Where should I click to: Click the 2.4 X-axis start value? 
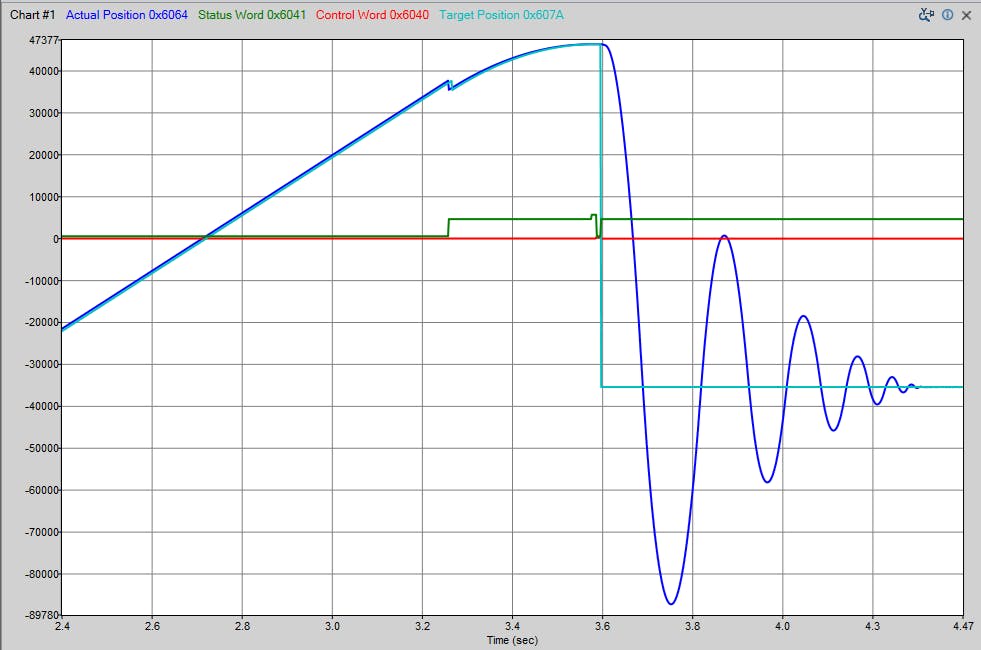point(62,627)
